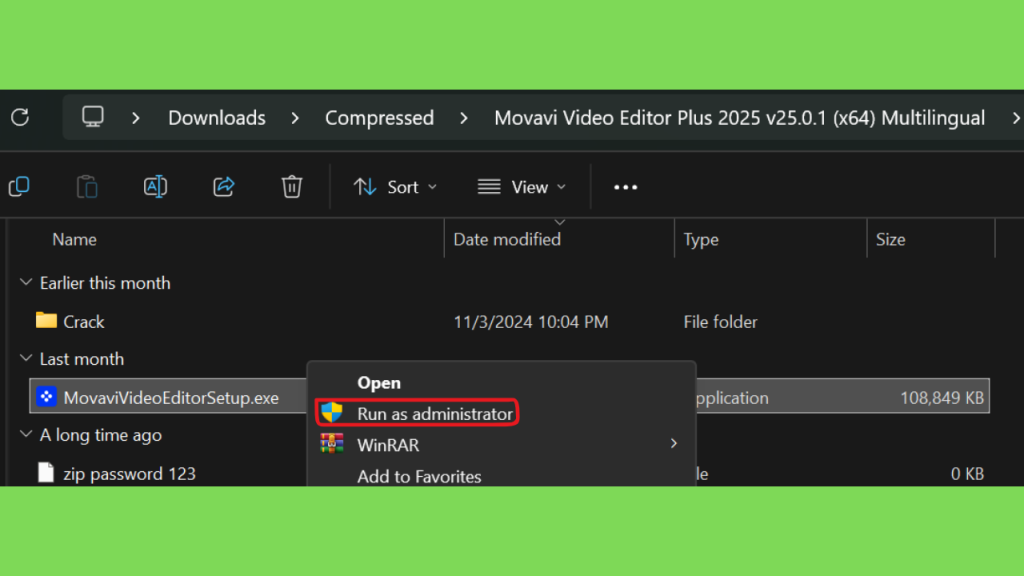Click the Copy toolbar icon
This screenshot has width=1024, height=576.
point(20,187)
